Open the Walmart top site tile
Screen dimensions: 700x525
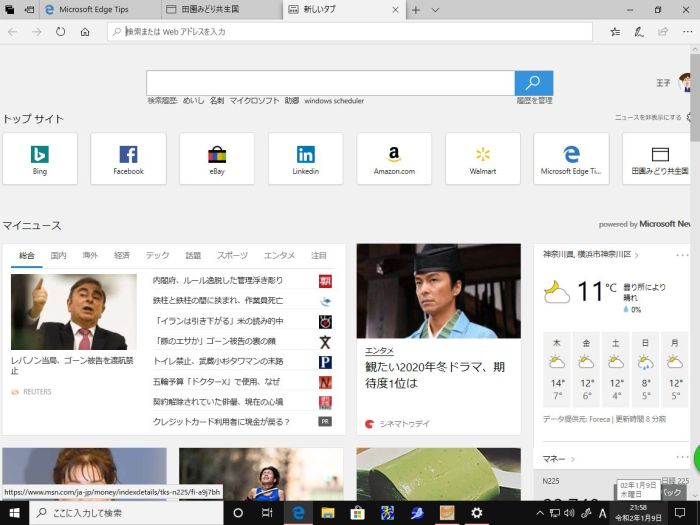[482, 159]
